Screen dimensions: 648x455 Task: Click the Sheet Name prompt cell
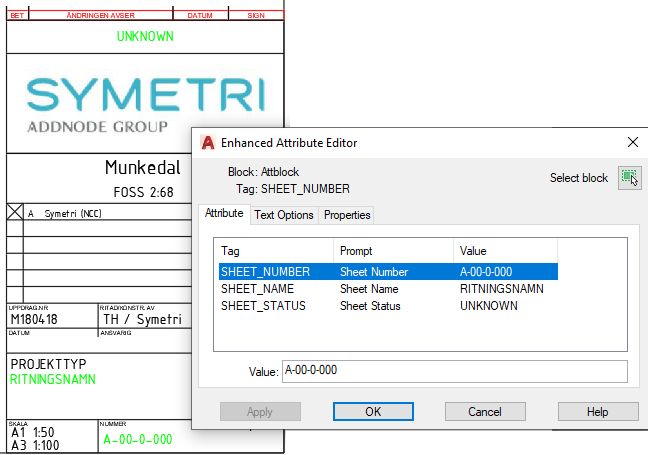(369, 289)
